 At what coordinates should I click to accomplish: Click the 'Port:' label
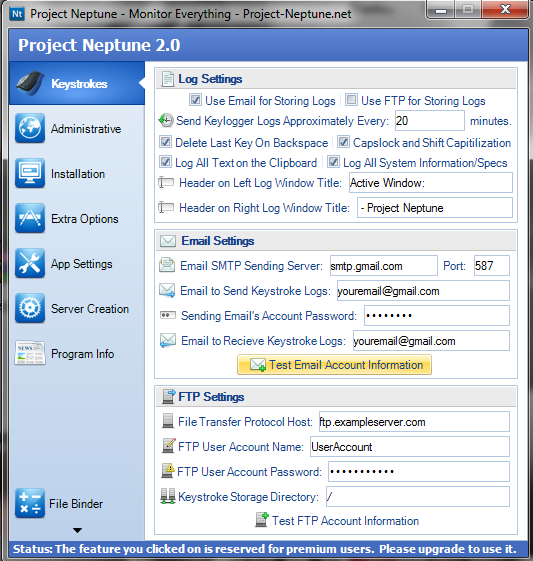point(454,266)
